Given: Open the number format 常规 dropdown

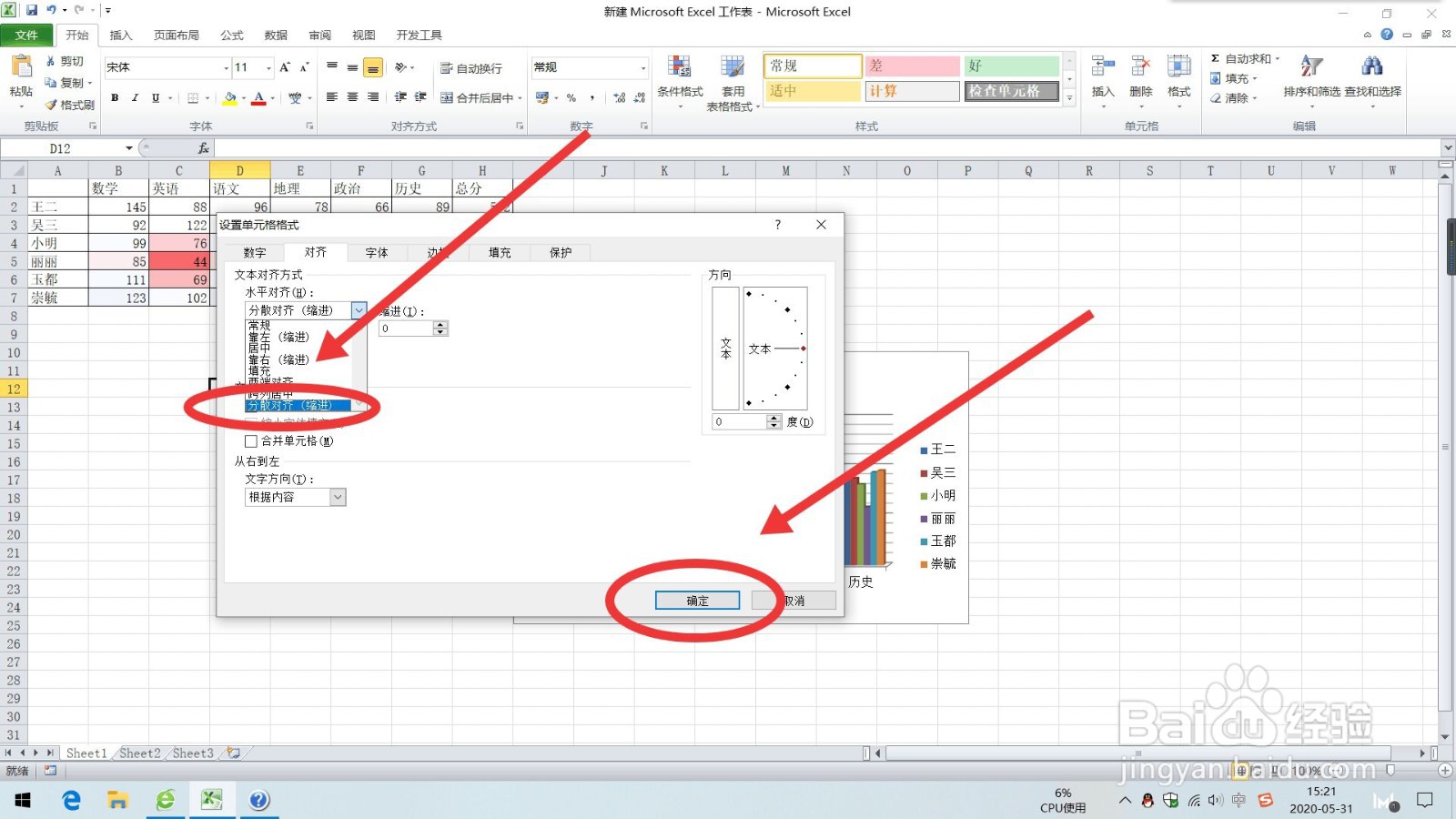Looking at the screenshot, I should [x=643, y=67].
